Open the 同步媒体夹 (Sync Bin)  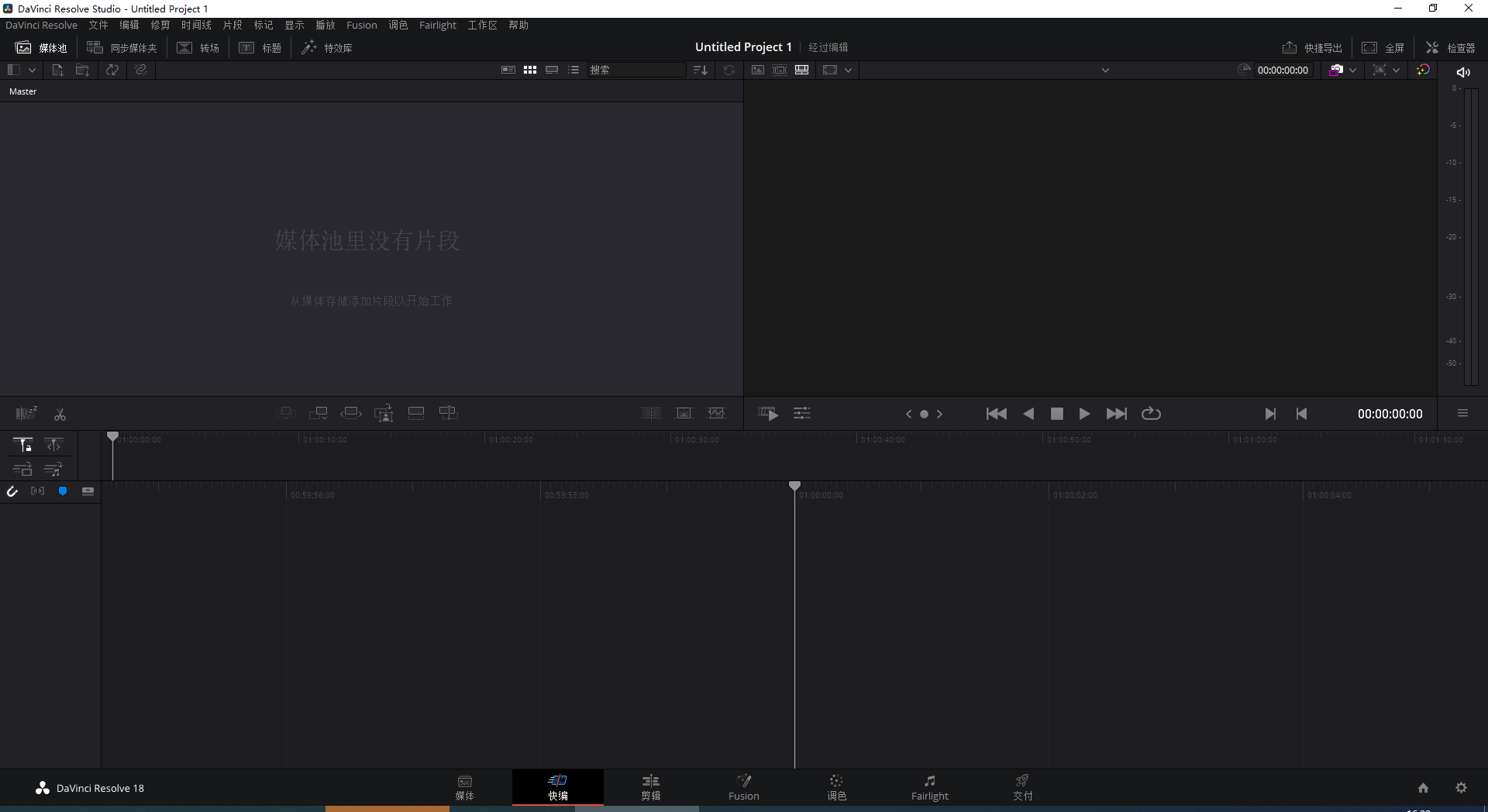pos(121,47)
